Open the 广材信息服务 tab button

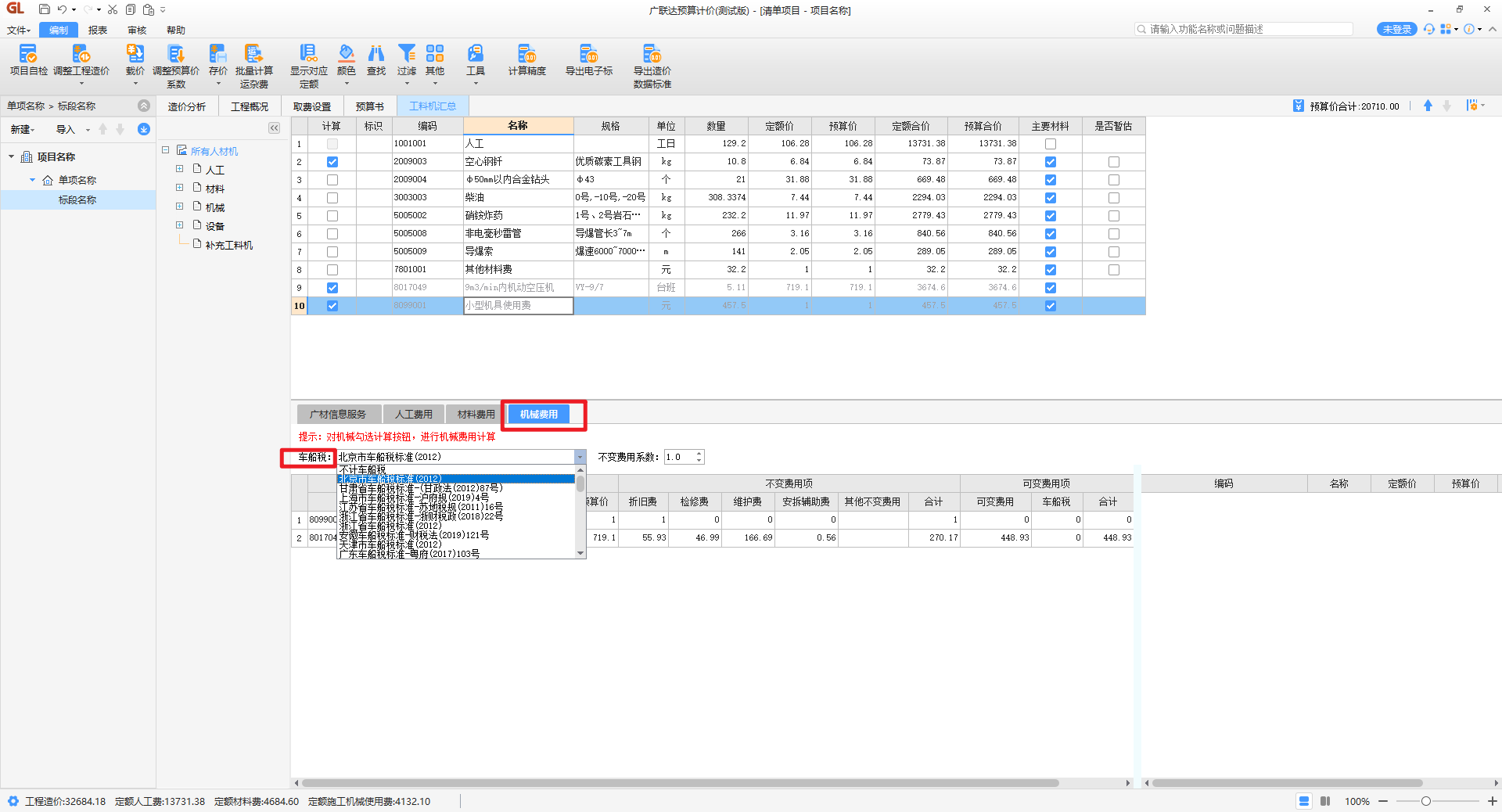click(x=338, y=415)
